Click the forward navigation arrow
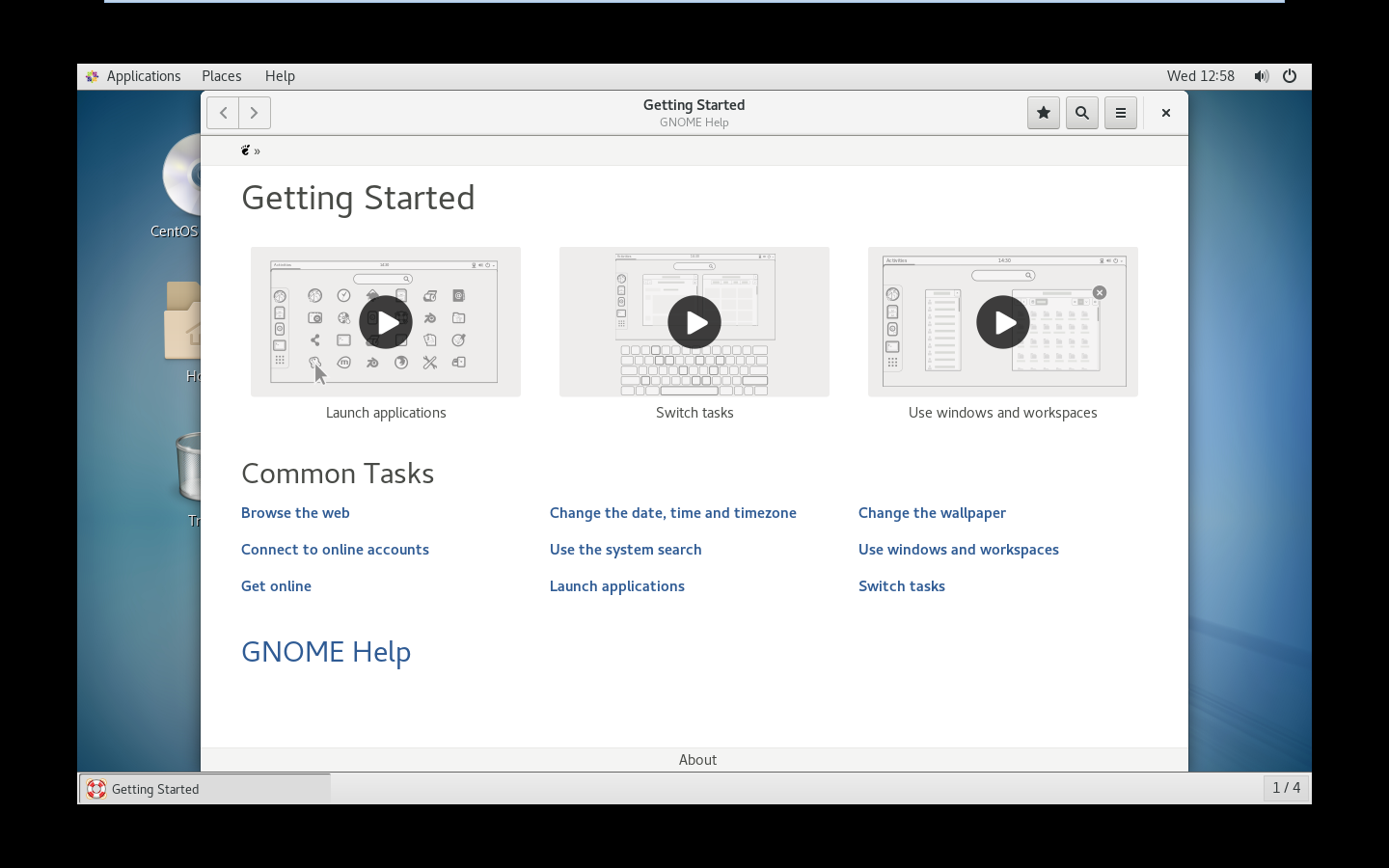This screenshot has width=1389, height=868. (x=255, y=113)
